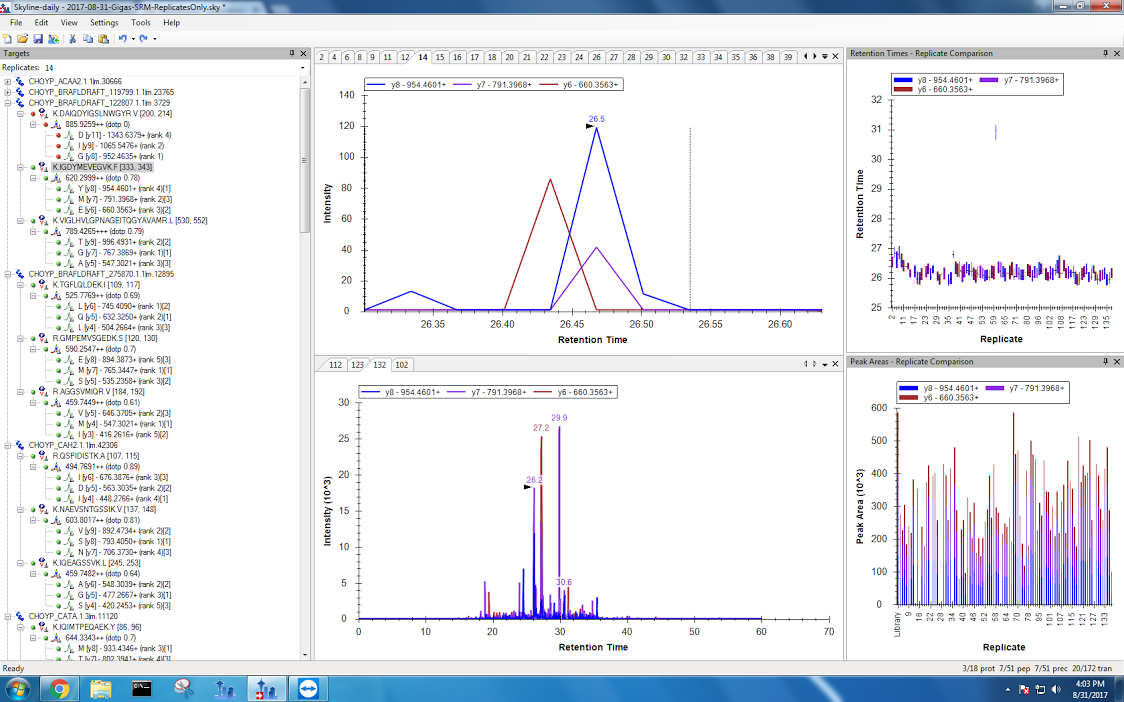
Task: Open TeamViewer from the taskbar
Action: [x=306, y=688]
